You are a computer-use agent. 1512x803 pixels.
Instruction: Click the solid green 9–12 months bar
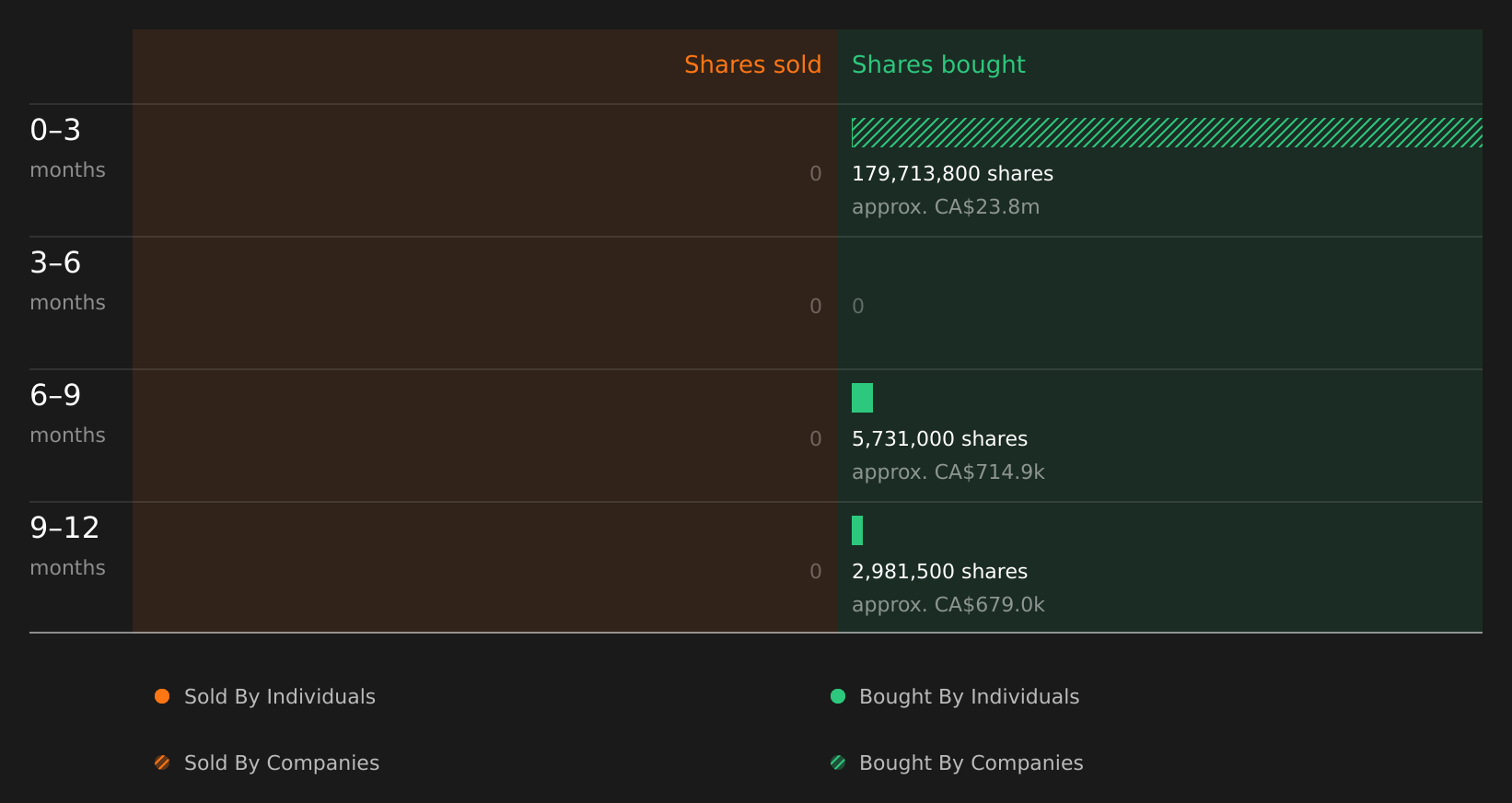pyautogui.click(x=857, y=530)
